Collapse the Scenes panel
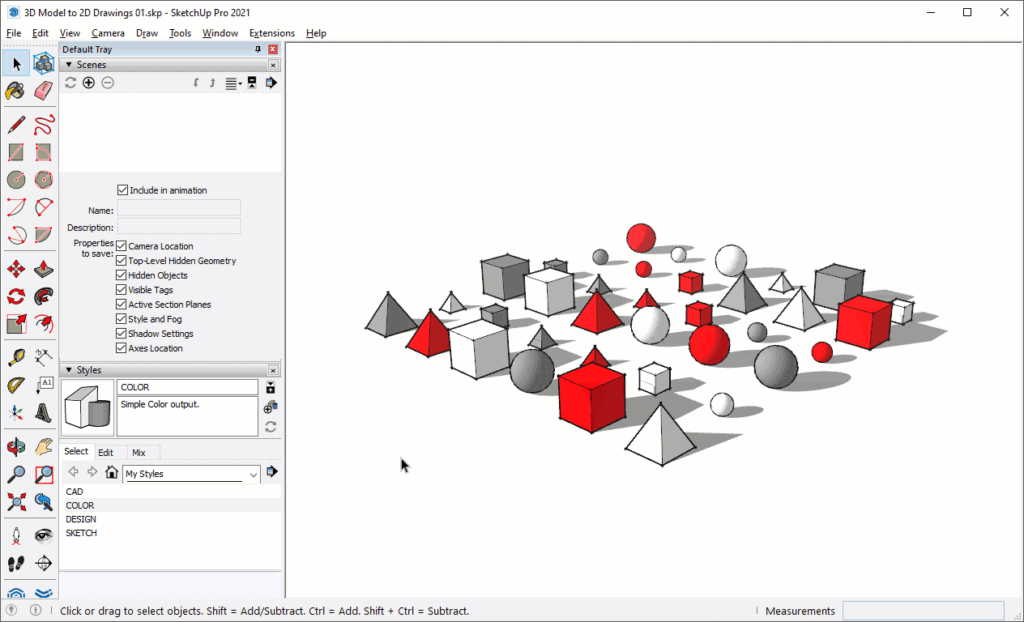Viewport: 1024px width, 622px height. click(x=68, y=64)
